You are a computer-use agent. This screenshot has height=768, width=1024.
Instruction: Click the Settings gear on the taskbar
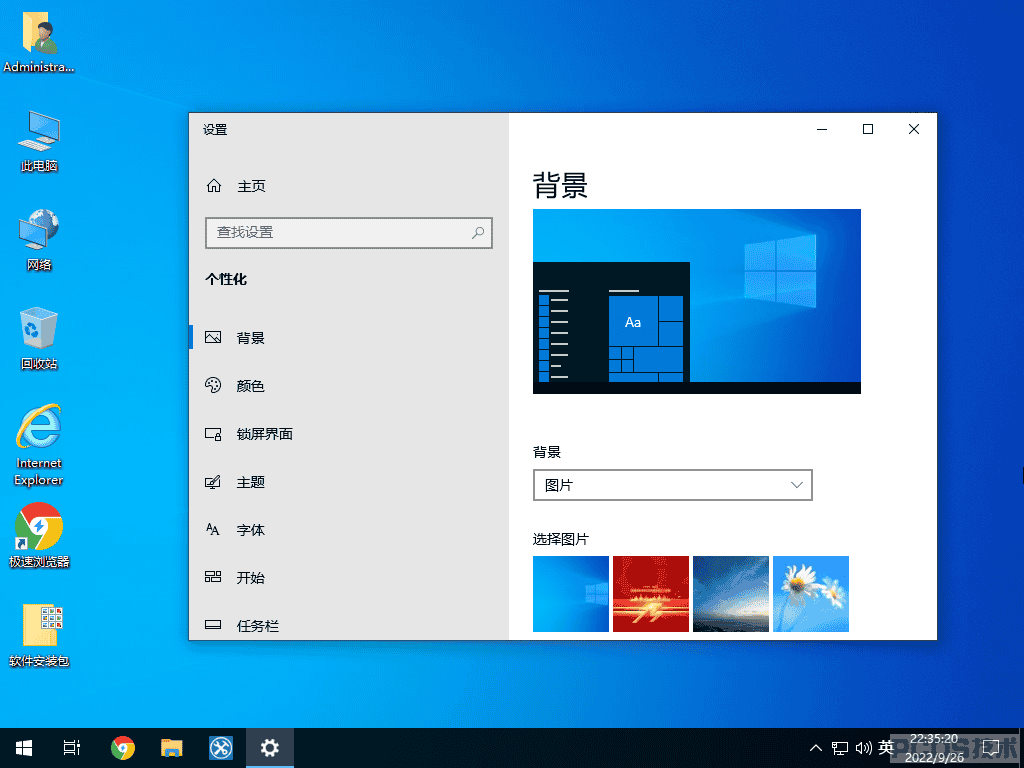pyautogui.click(x=270, y=748)
